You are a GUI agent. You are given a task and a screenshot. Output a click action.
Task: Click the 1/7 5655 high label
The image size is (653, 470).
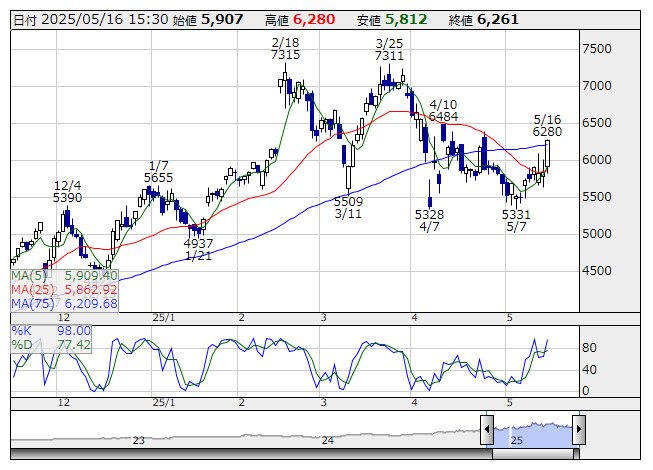[x=158, y=172]
